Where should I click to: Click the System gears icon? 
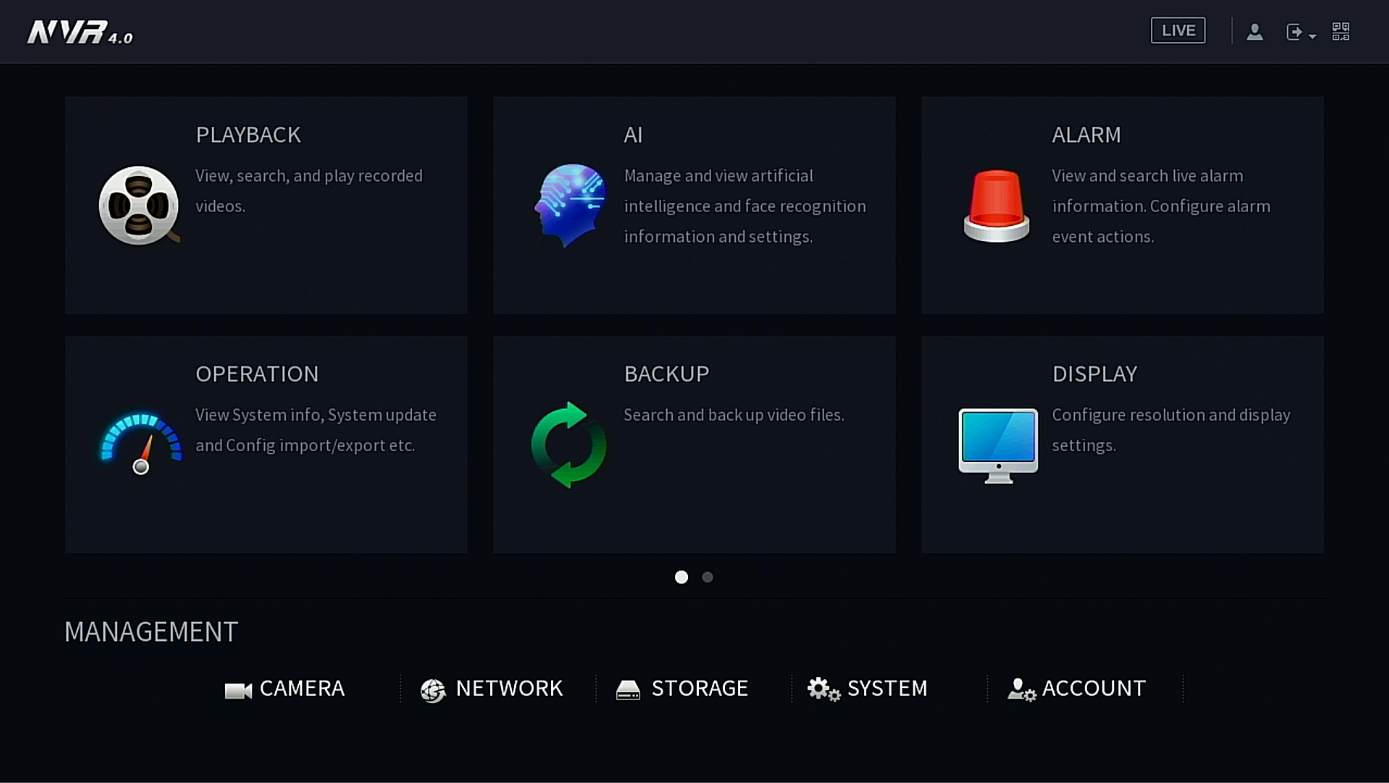click(x=824, y=689)
